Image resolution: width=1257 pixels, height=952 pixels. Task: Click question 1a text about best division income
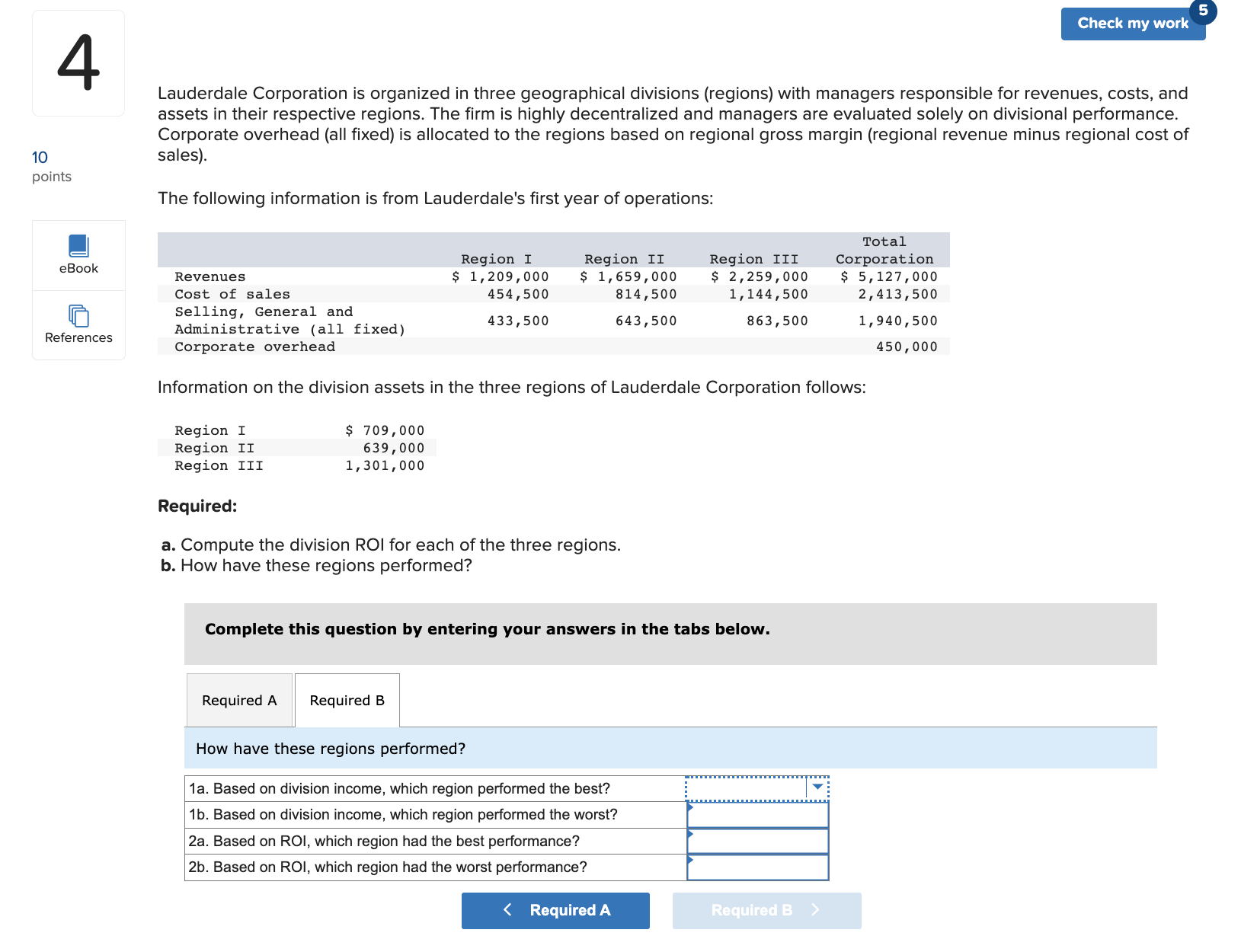click(x=399, y=788)
